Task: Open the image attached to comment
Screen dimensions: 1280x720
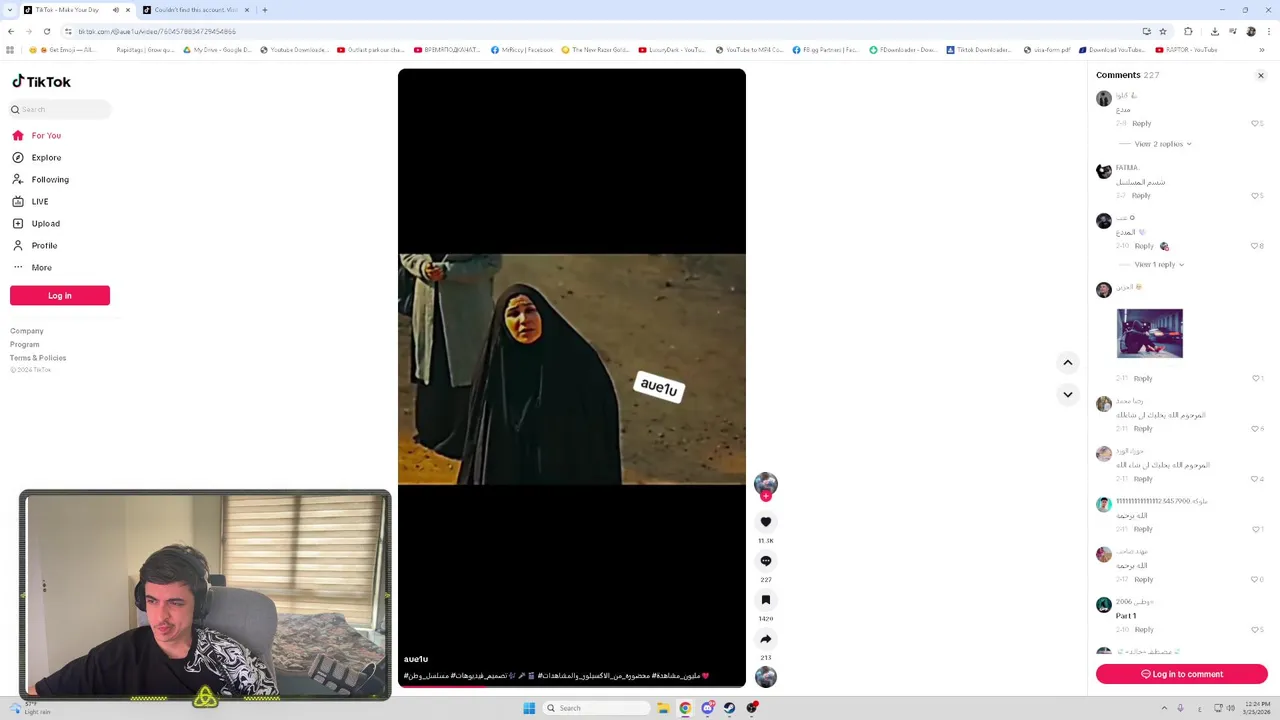Action: (1150, 333)
